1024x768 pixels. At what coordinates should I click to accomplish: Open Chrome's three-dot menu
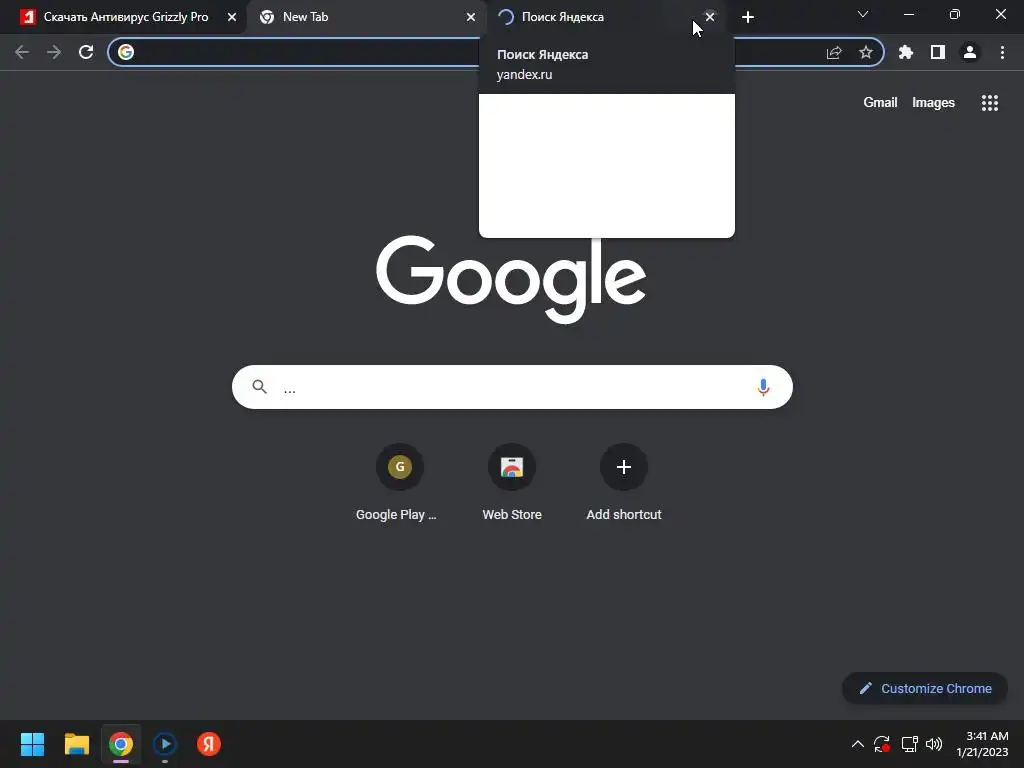(1002, 52)
